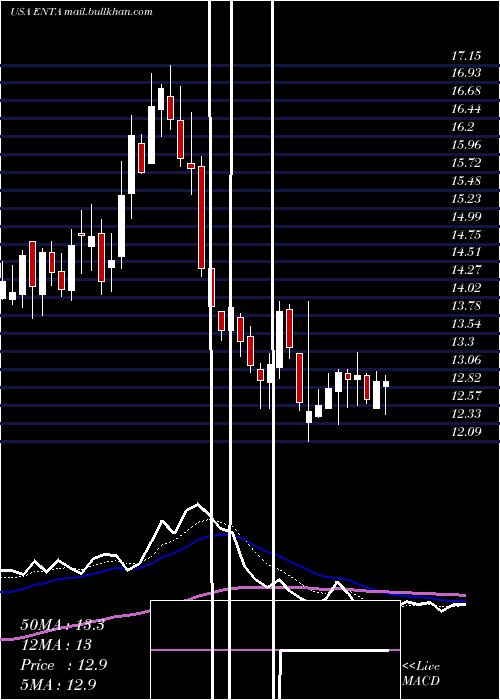The height and width of the screenshot is (700, 500).
Task: Click the 13.06 price axis label
Action: (x=466, y=360)
